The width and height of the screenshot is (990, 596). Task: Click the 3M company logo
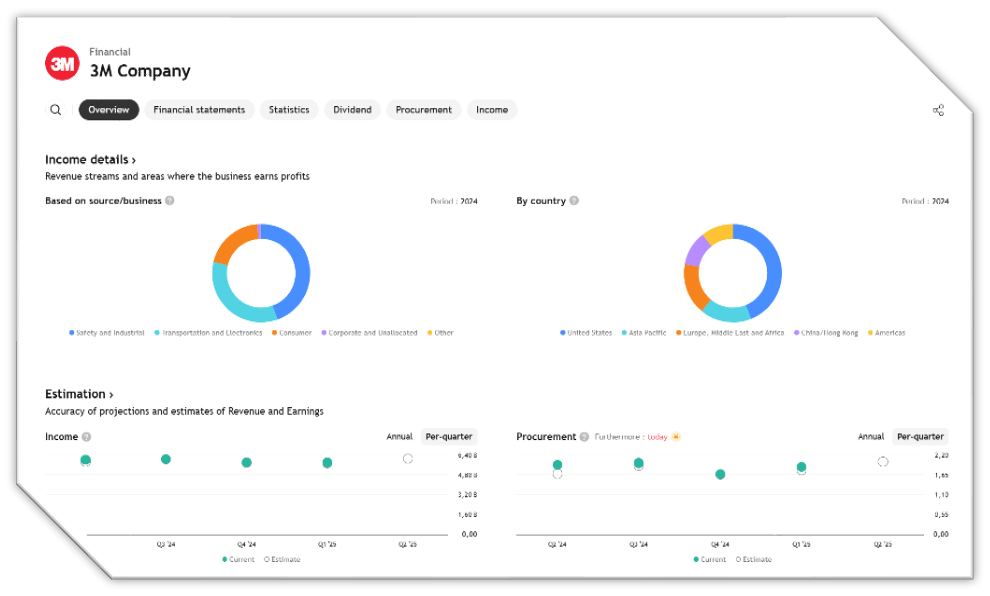[x=62, y=63]
